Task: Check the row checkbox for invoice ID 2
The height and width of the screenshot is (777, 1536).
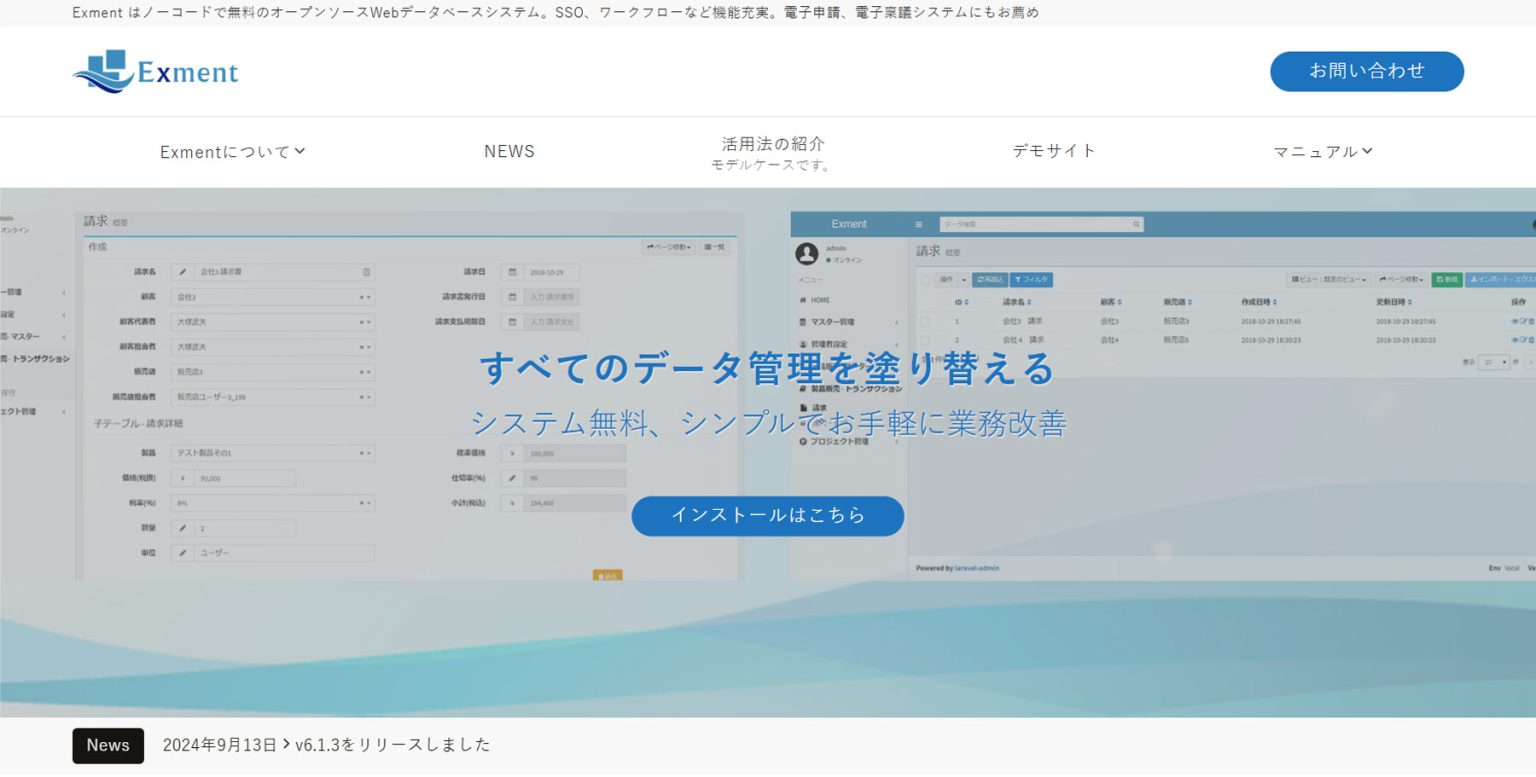Action: [x=925, y=337]
